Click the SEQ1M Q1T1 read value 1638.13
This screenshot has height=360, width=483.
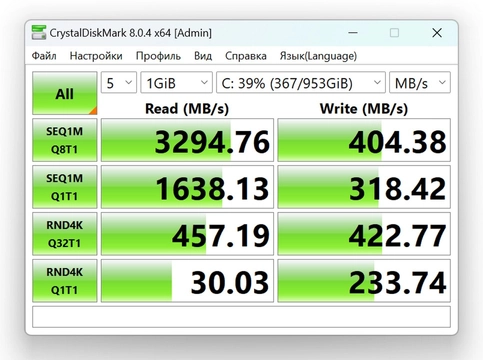[187, 187]
